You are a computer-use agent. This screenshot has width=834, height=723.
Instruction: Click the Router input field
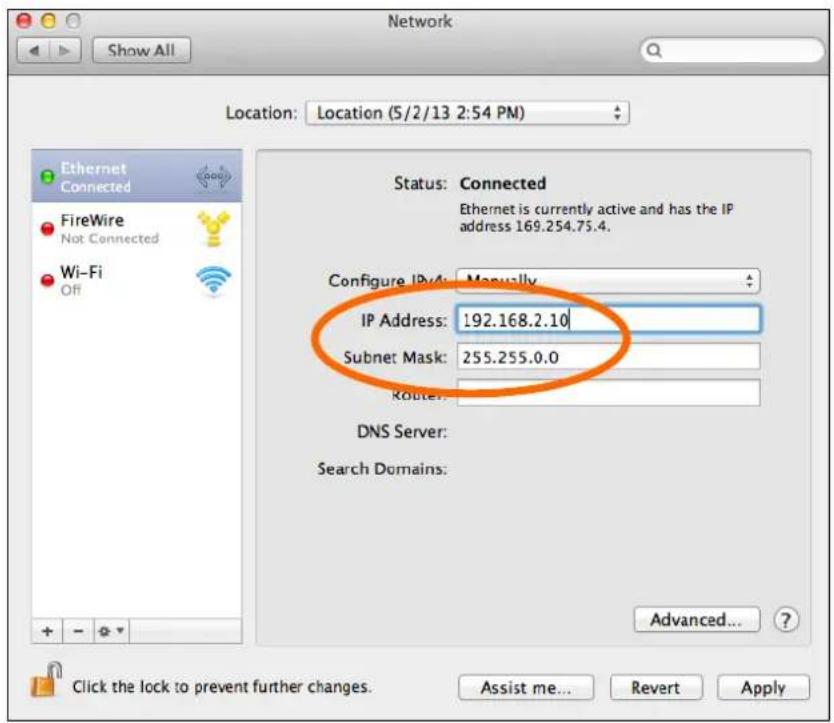point(608,394)
